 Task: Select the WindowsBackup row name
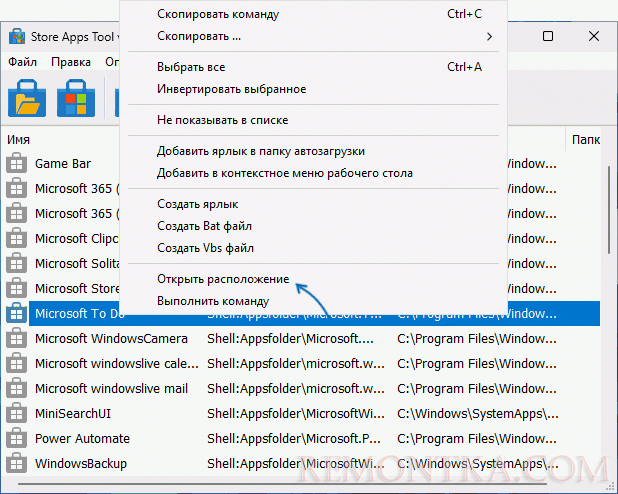click(81, 464)
